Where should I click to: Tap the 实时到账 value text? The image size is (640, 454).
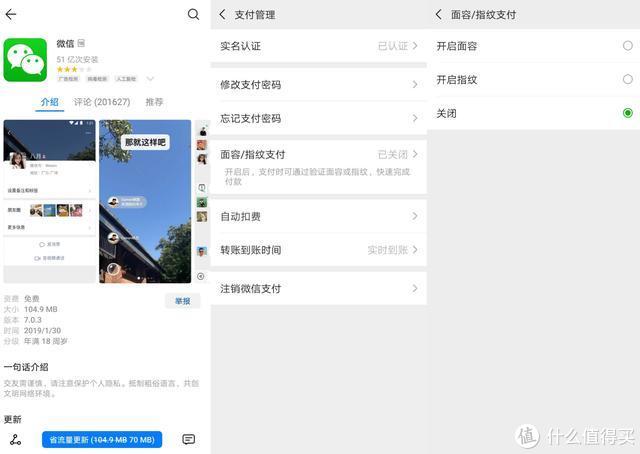click(x=388, y=250)
